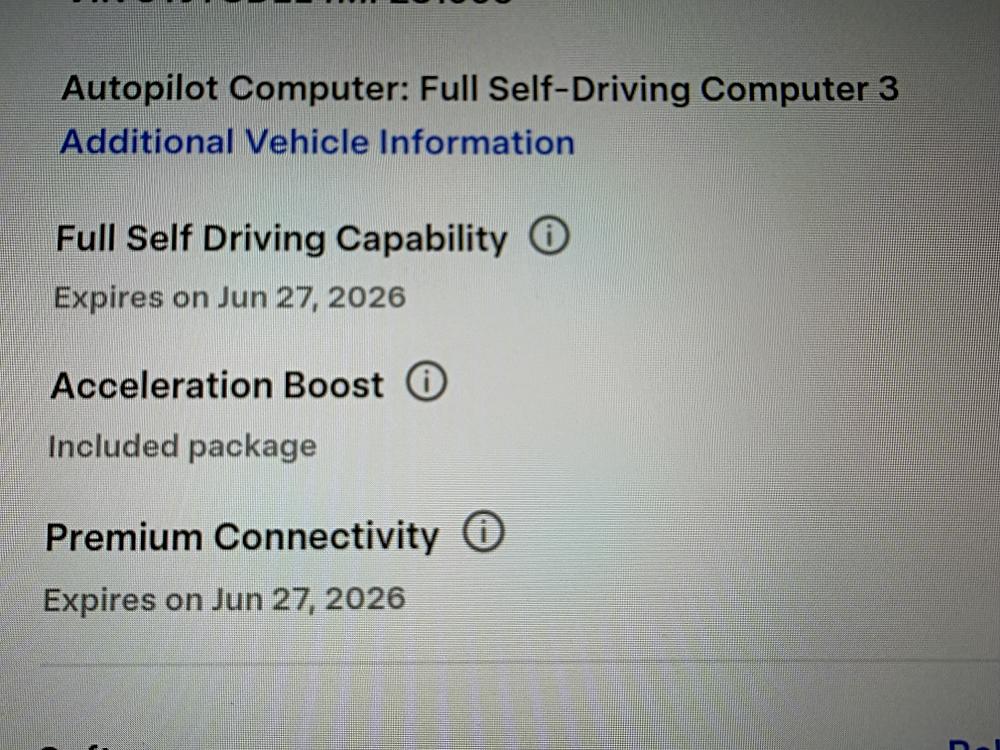Open the Additional Vehicle Information link
The image size is (1000, 750).
[x=317, y=142]
